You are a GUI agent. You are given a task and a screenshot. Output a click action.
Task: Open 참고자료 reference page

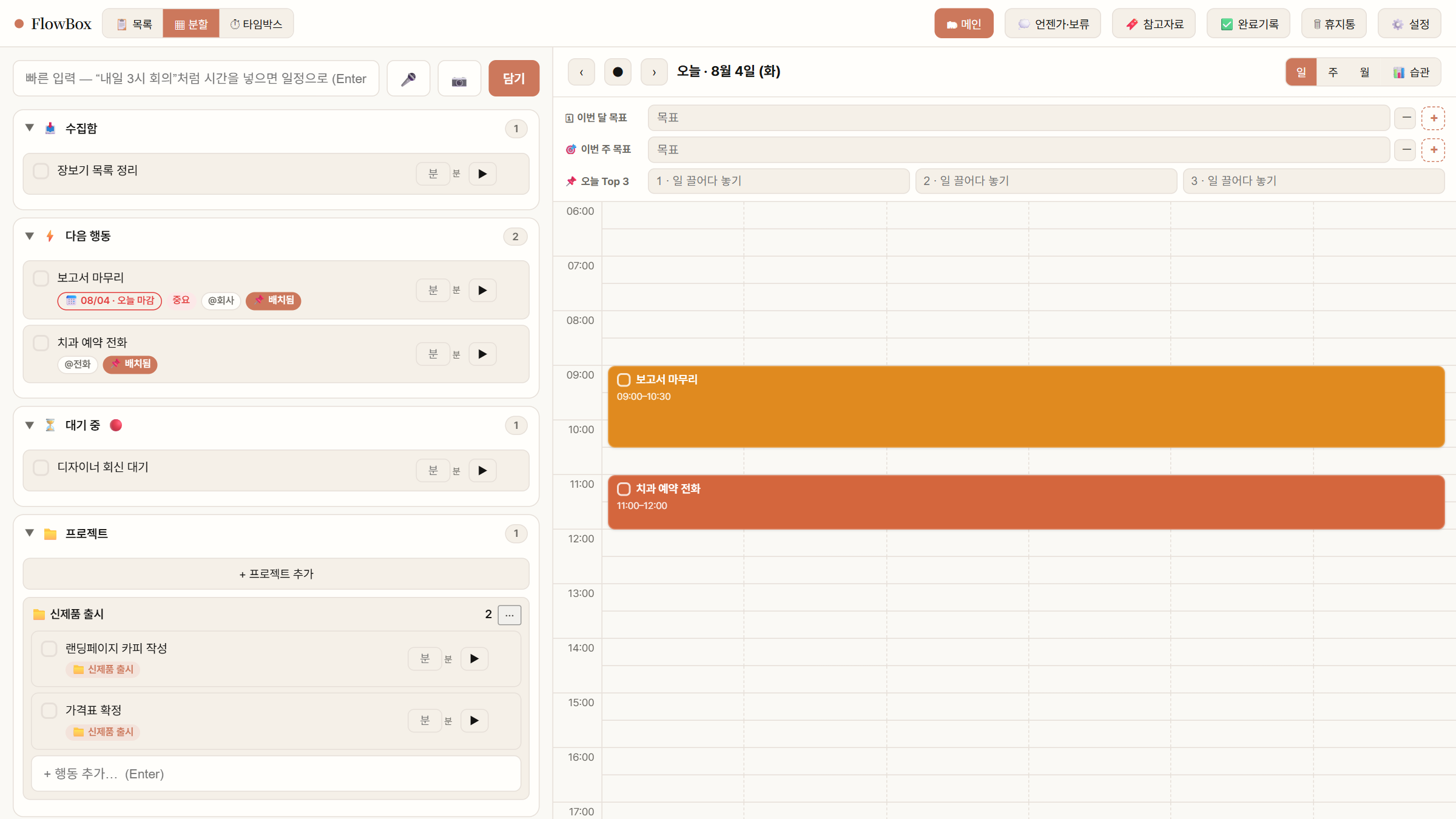pyautogui.click(x=1153, y=24)
